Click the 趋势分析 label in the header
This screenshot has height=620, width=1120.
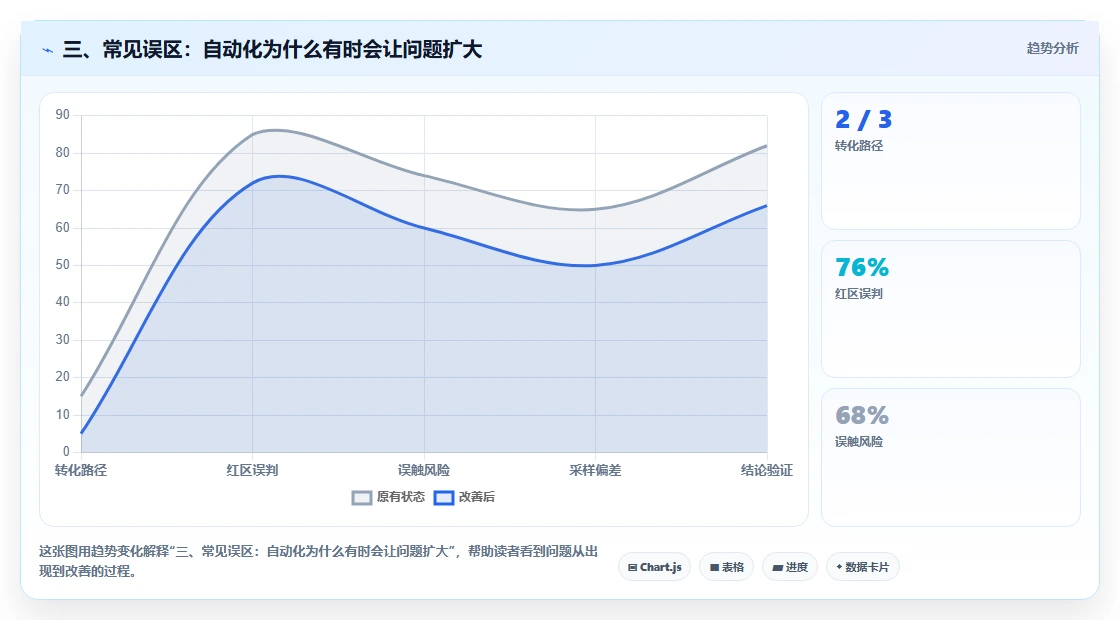pos(1052,49)
